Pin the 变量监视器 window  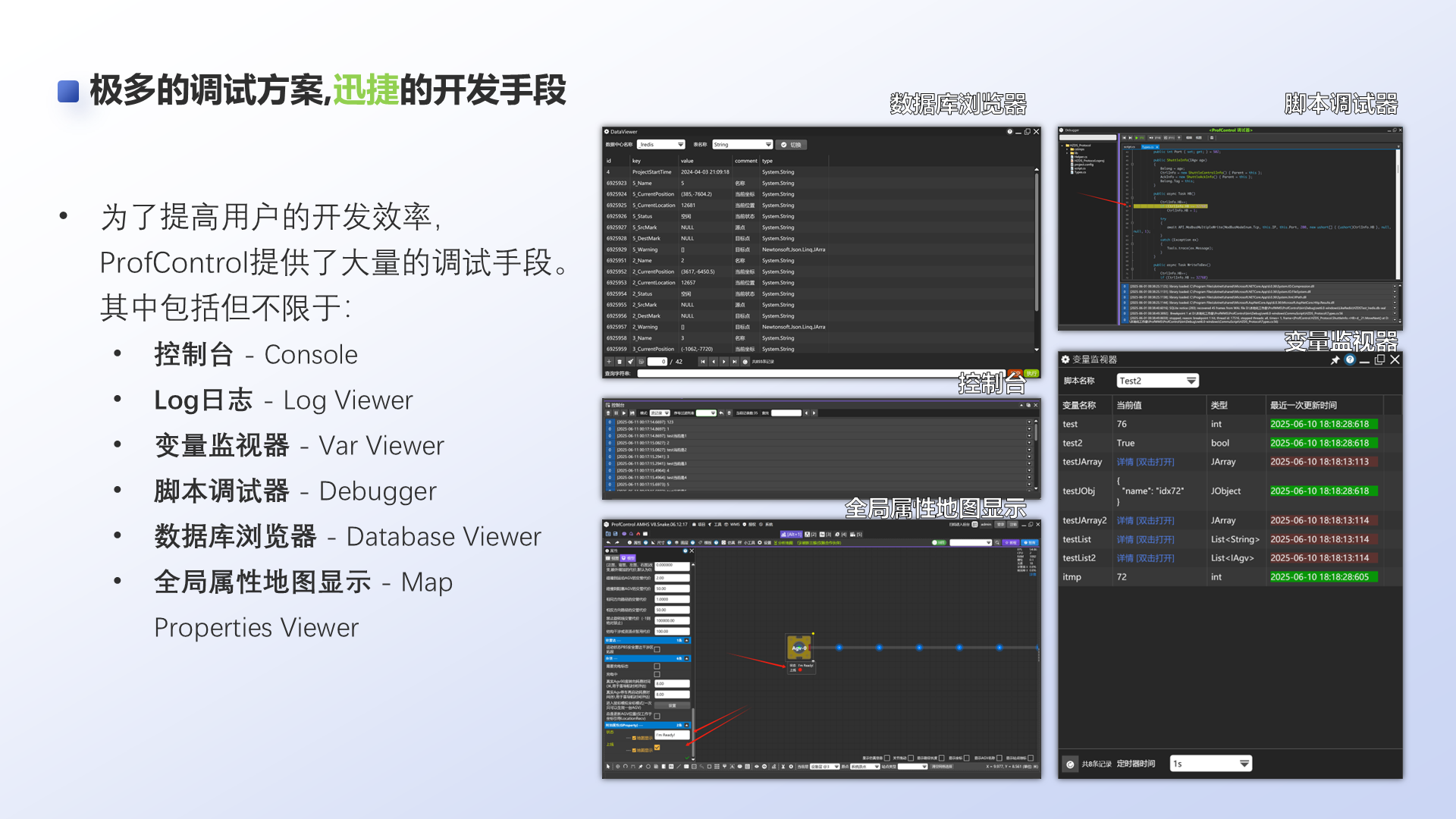point(1335,360)
